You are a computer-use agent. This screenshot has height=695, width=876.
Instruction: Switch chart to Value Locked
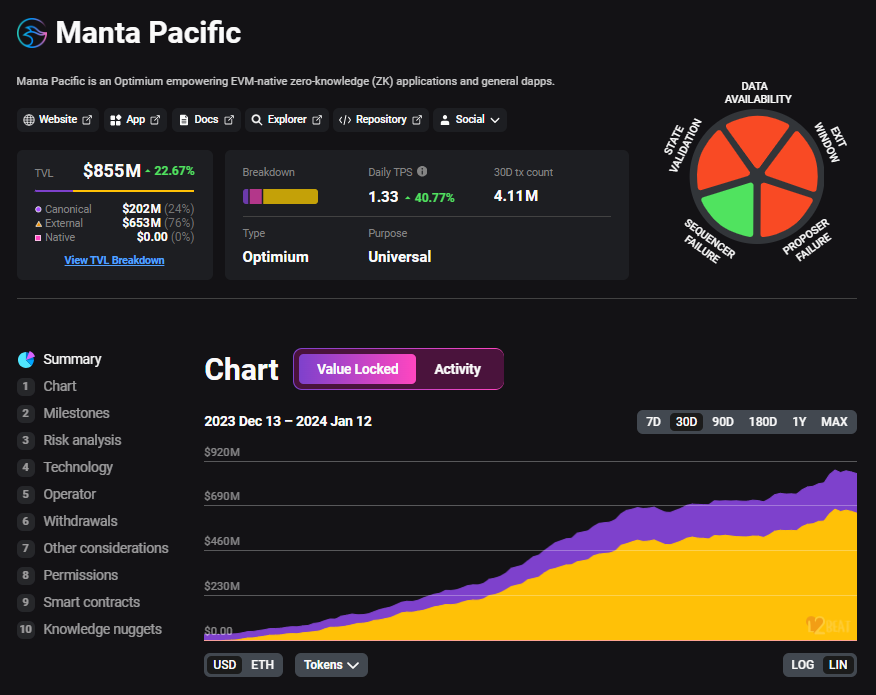click(x=358, y=369)
